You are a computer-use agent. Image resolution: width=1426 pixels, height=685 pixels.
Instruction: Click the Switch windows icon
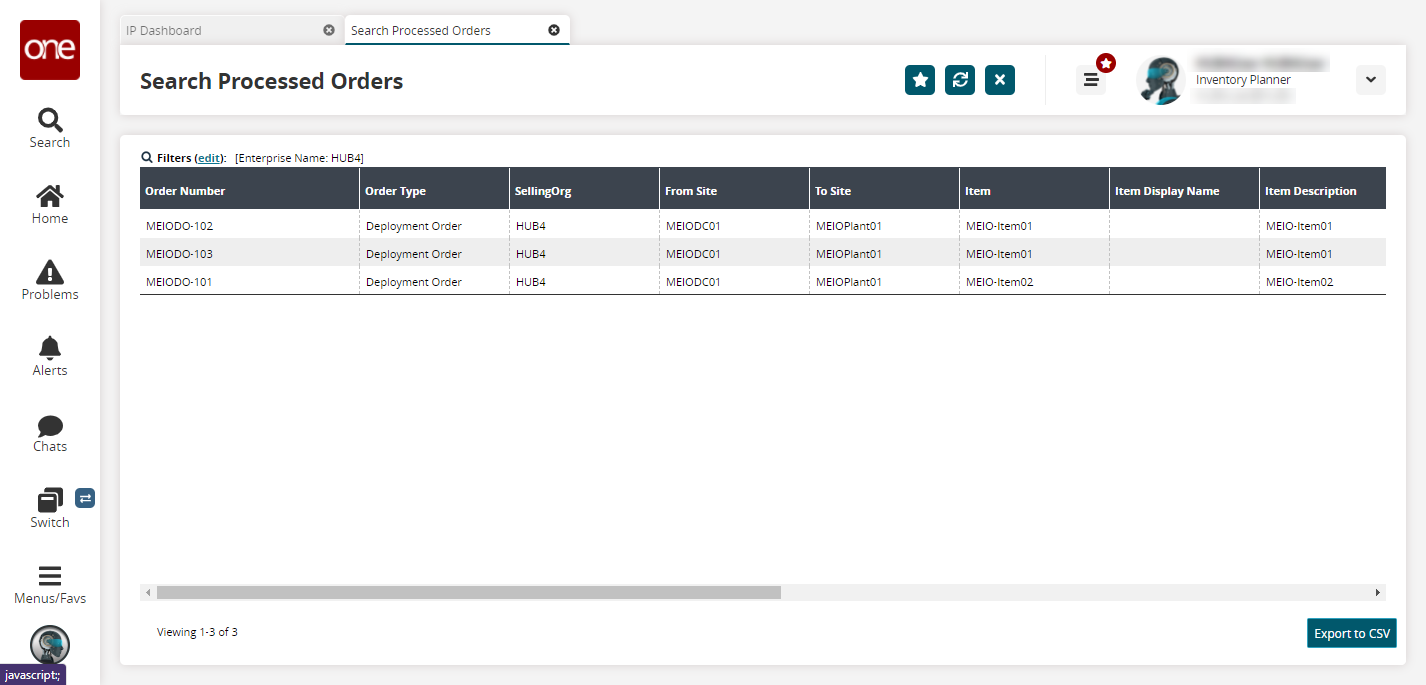point(49,500)
